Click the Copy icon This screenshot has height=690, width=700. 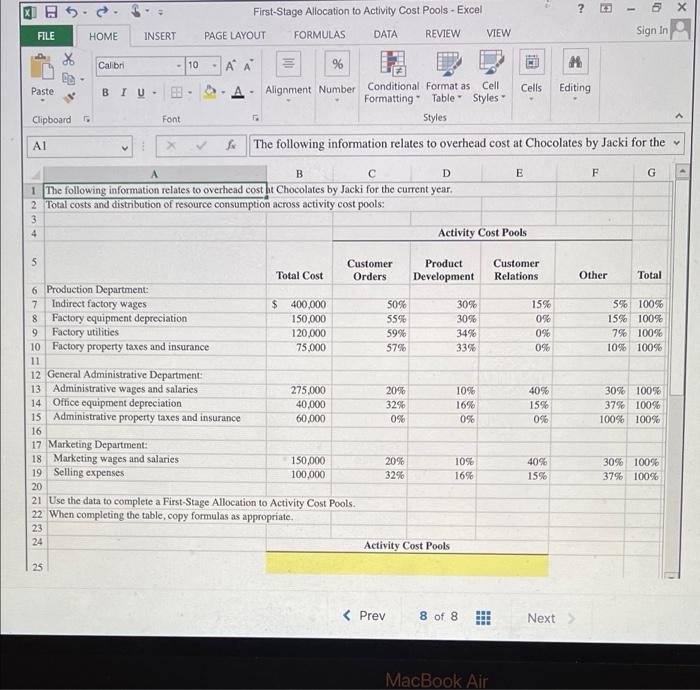[68, 79]
